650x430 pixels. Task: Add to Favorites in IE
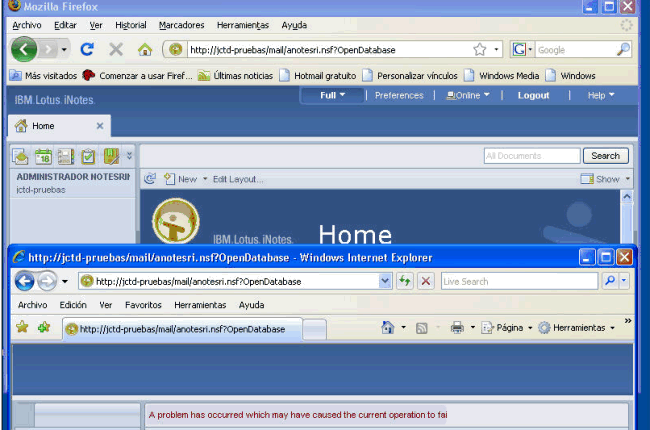[x=44, y=327]
